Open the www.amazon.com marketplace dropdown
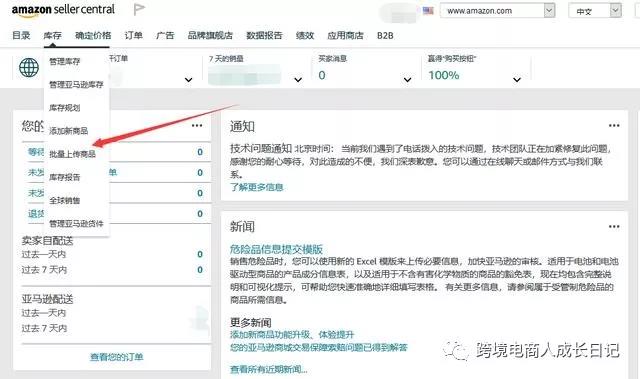 point(498,11)
